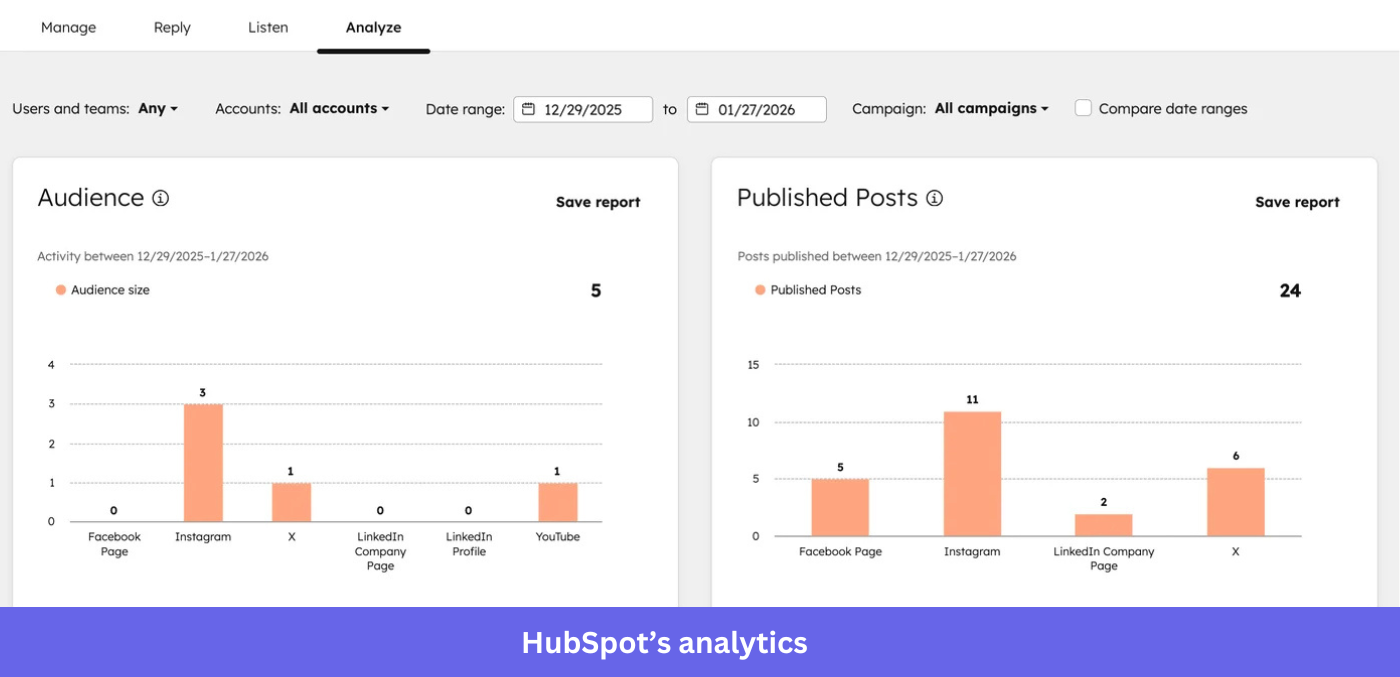Click the calendar icon in end date field
The width and height of the screenshot is (1400, 677).
[703, 109]
